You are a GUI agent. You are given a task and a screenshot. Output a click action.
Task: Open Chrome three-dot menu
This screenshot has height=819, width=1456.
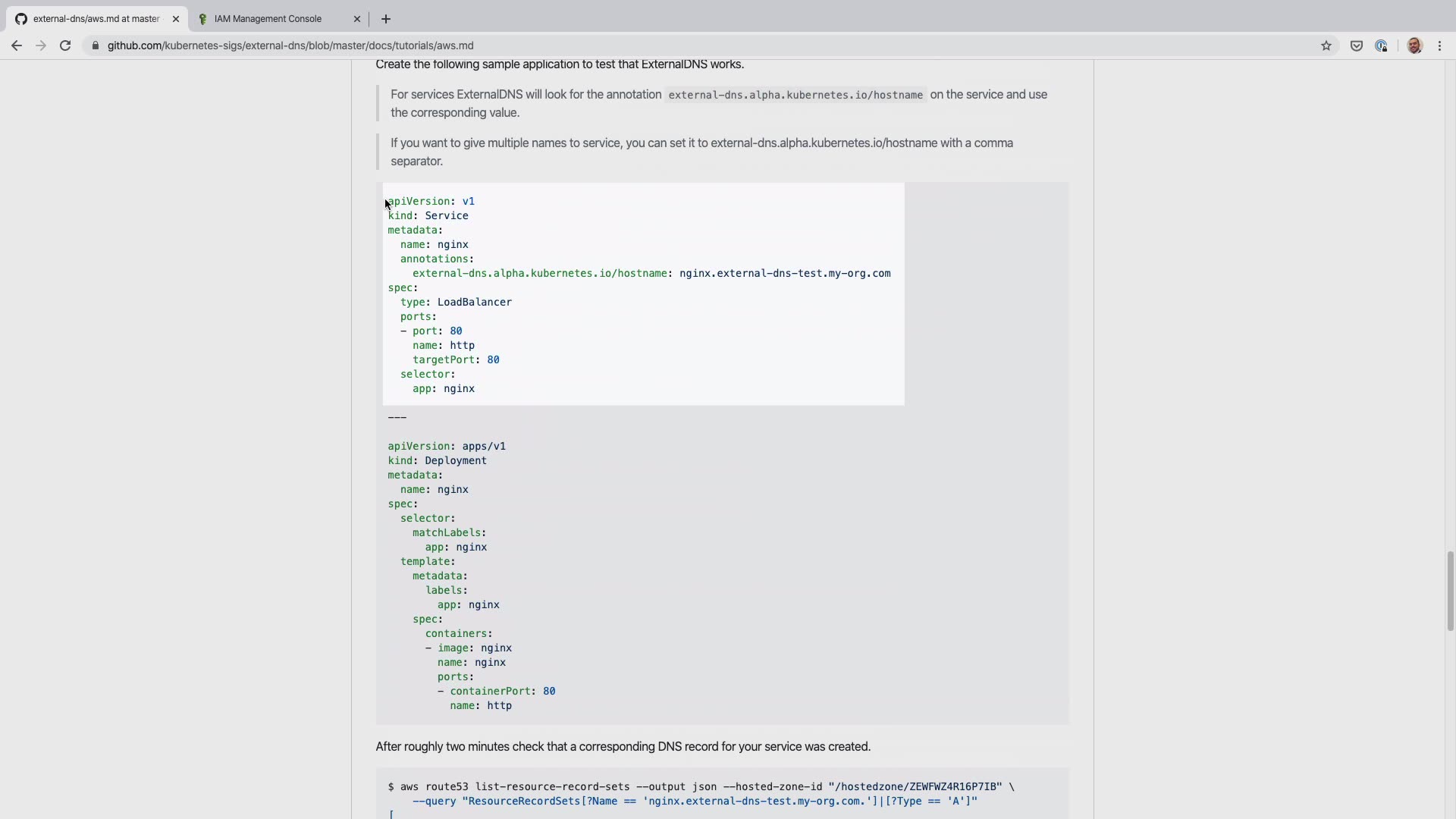tap(1439, 45)
